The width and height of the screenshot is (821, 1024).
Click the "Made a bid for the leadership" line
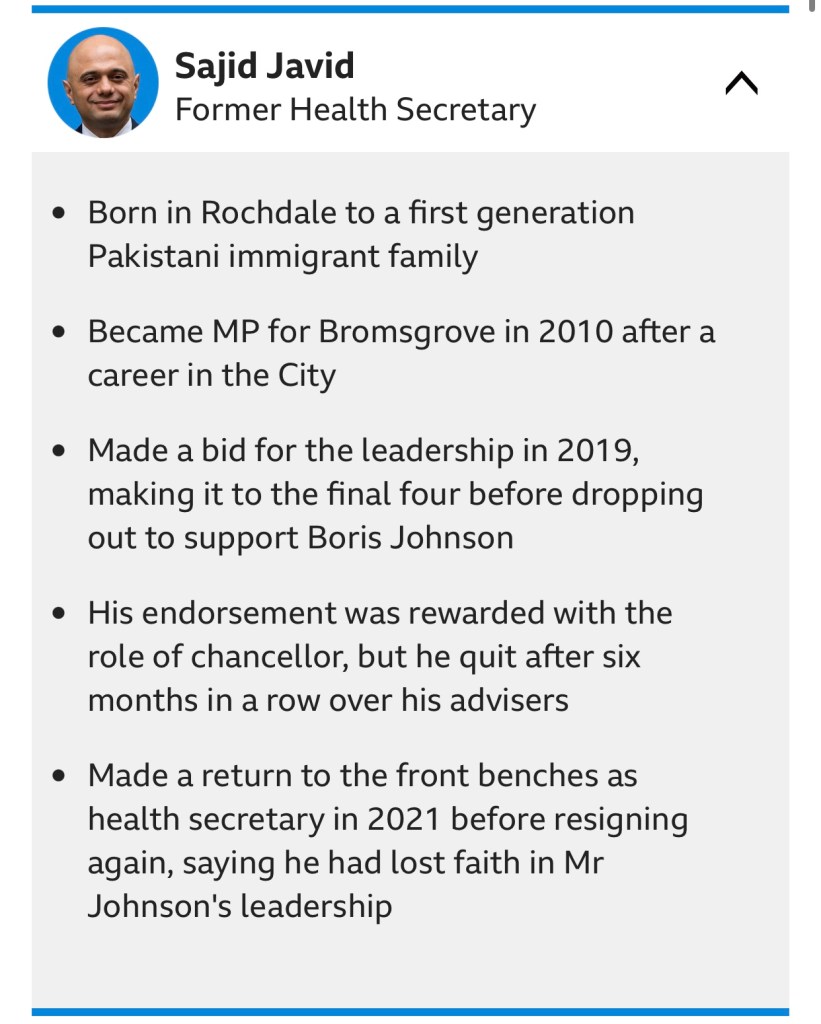(362, 451)
